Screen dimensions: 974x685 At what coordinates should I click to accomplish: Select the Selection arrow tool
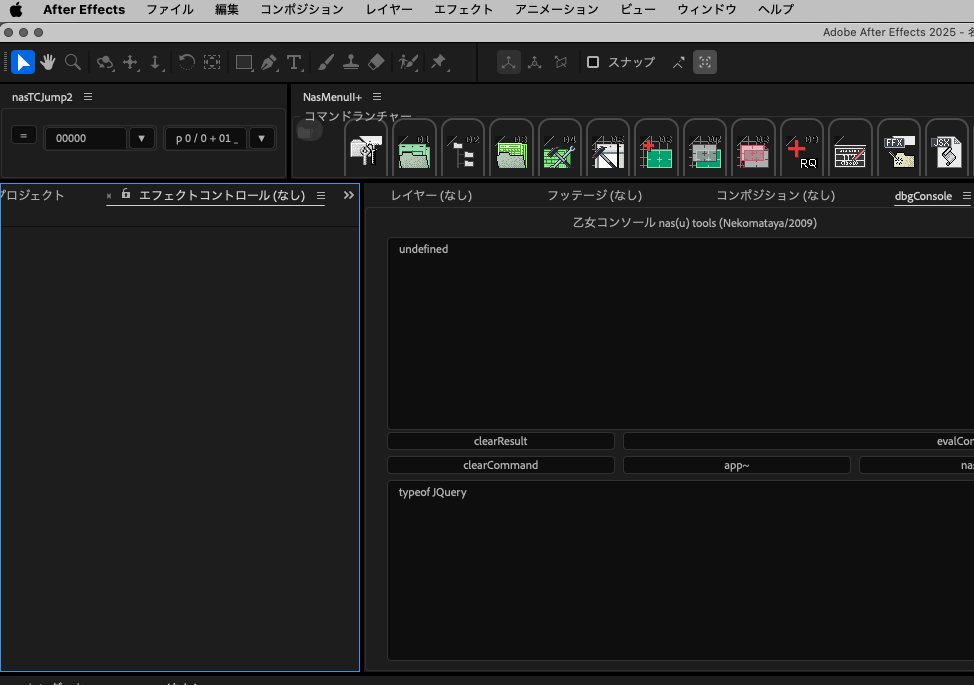(x=22, y=62)
